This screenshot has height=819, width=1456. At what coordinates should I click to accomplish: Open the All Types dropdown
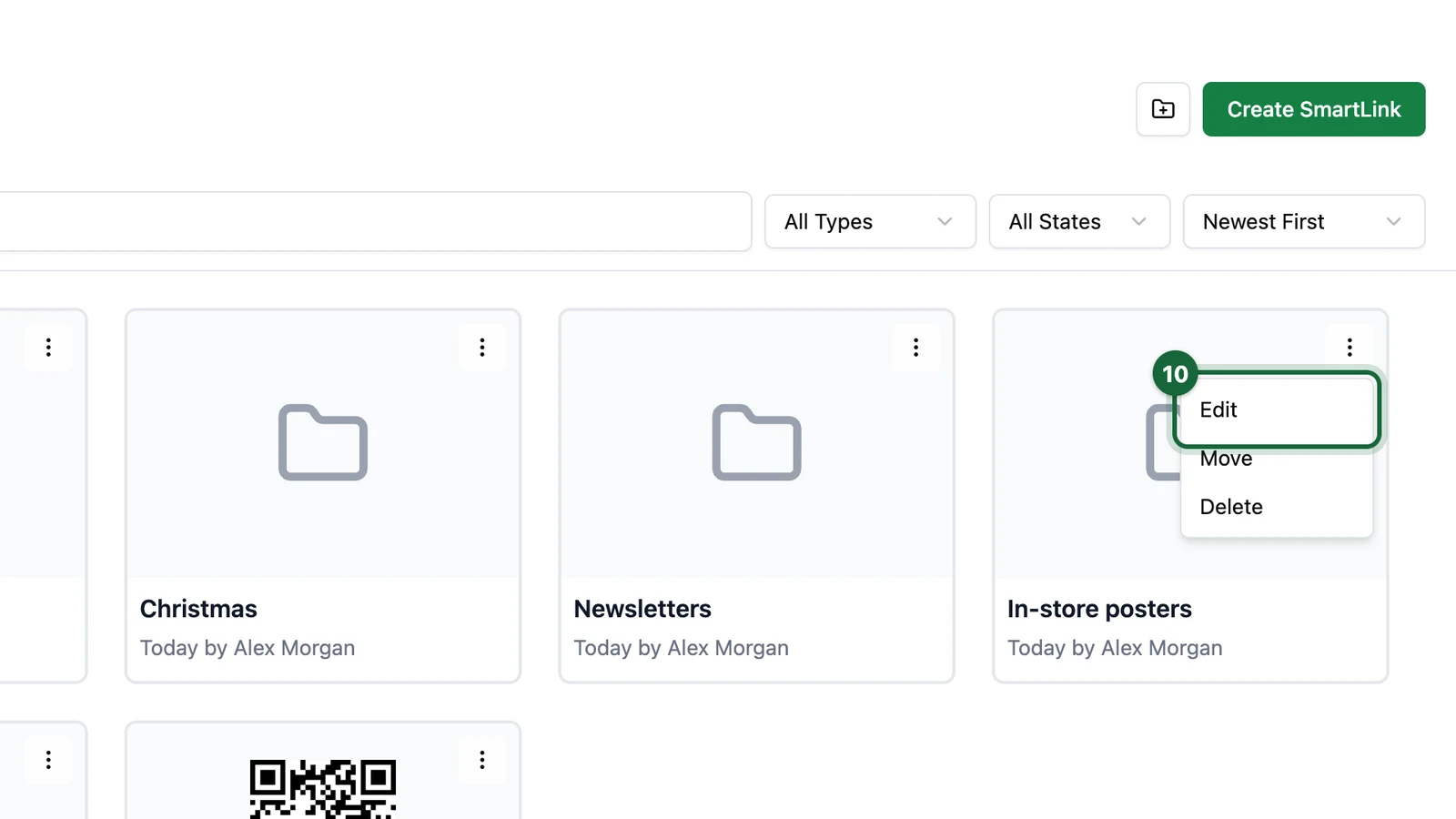(x=870, y=221)
